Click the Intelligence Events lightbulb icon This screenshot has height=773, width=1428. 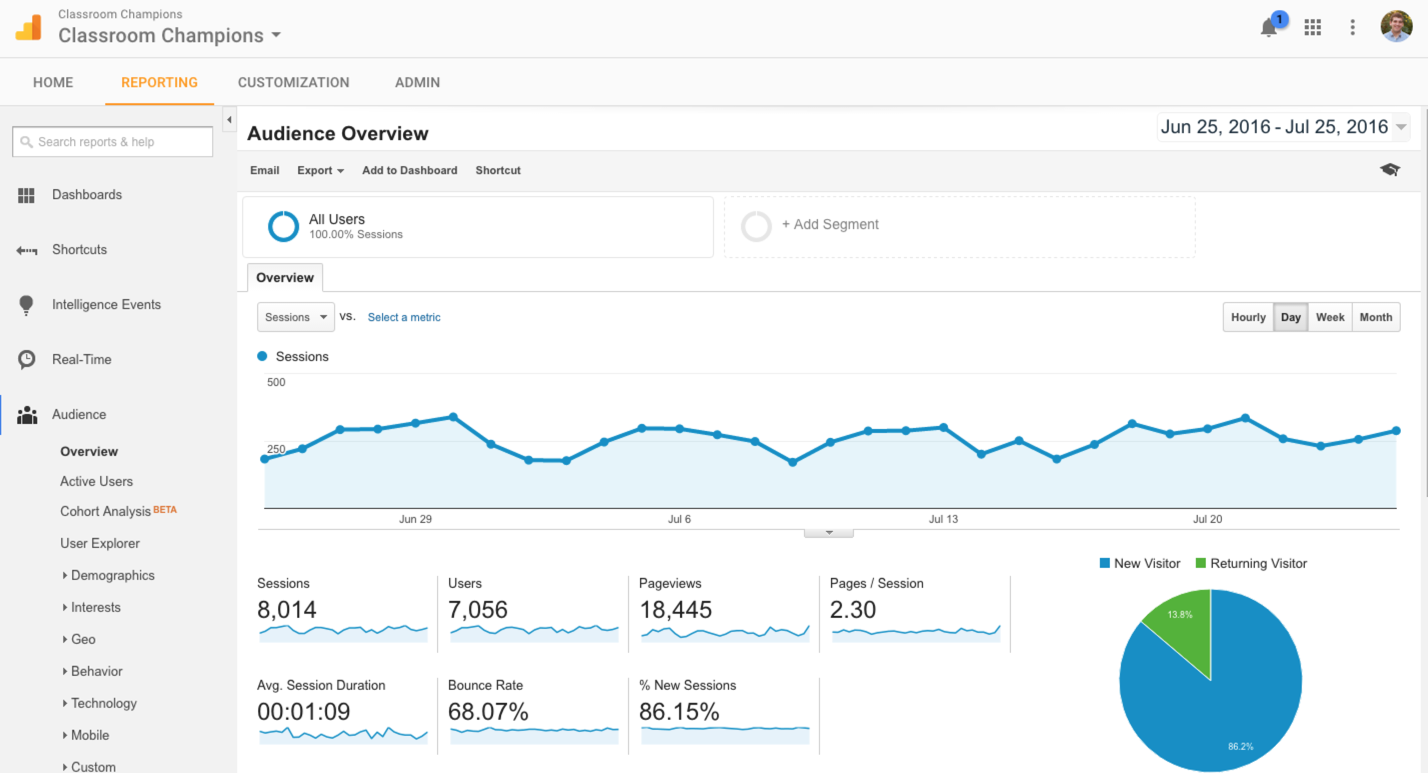(x=27, y=305)
